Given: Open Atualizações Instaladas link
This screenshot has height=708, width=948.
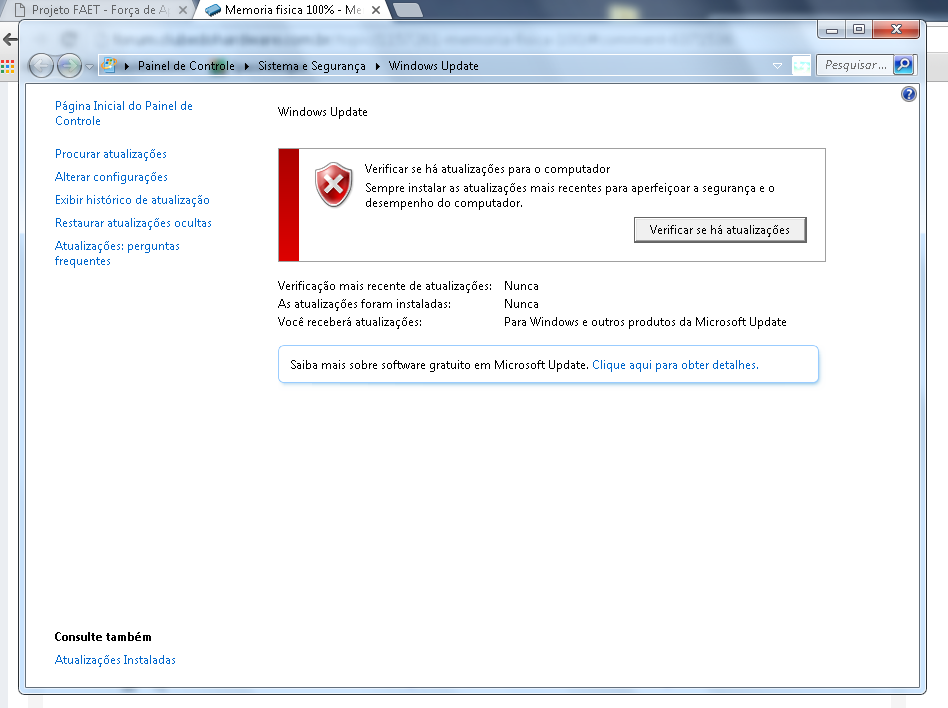Looking at the screenshot, I should click(x=115, y=660).
